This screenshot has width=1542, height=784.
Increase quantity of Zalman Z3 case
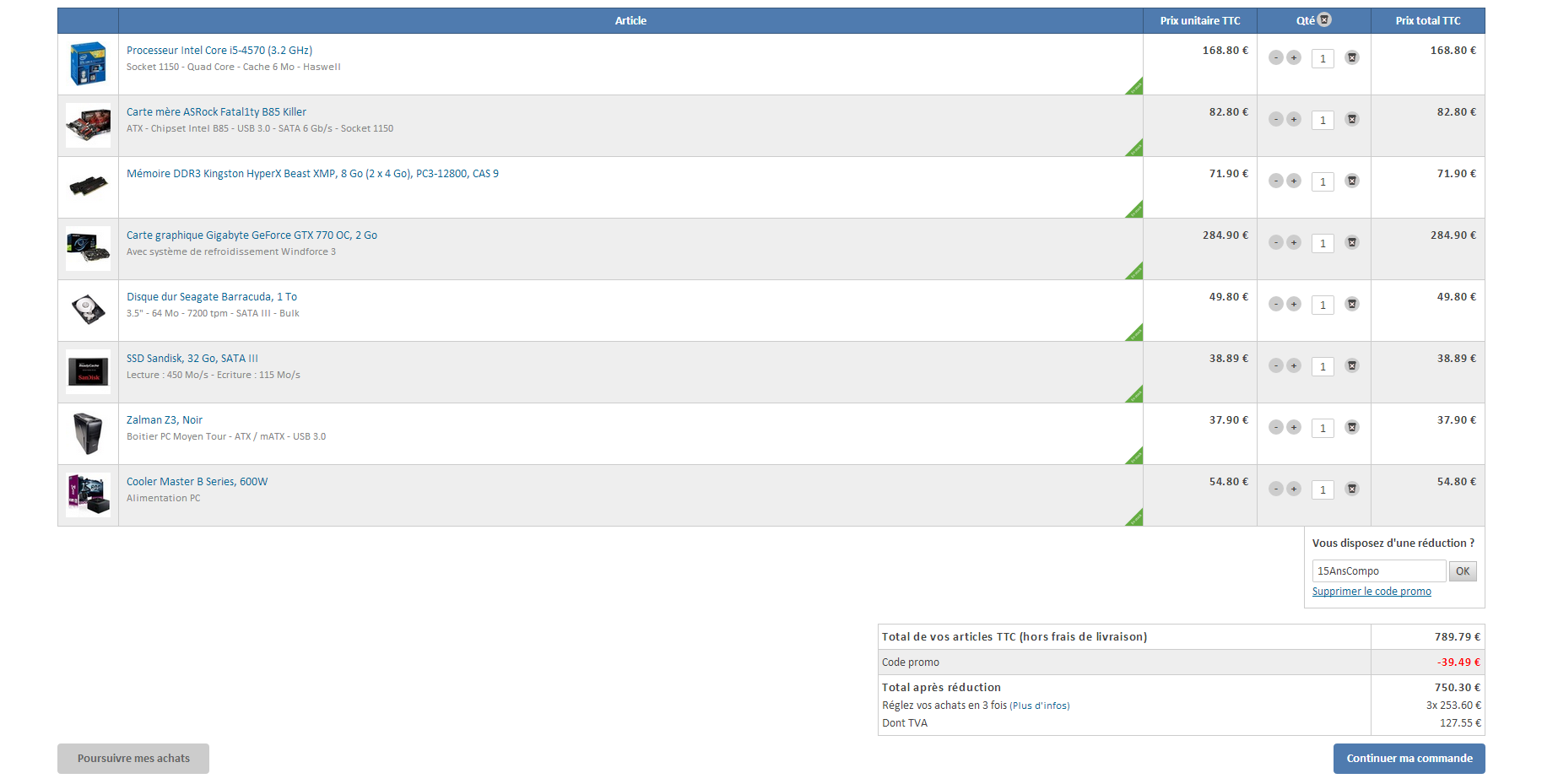[x=1294, y=427]
